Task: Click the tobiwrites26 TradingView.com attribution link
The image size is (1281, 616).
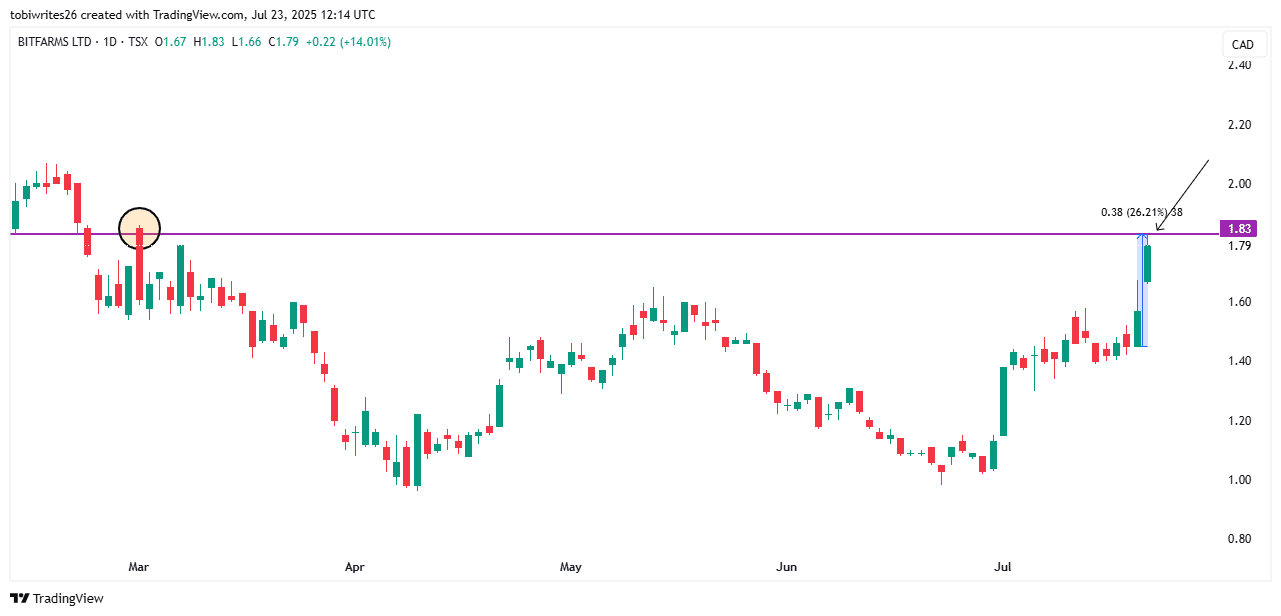Action: pyautogui.click(x=120, y=14)
